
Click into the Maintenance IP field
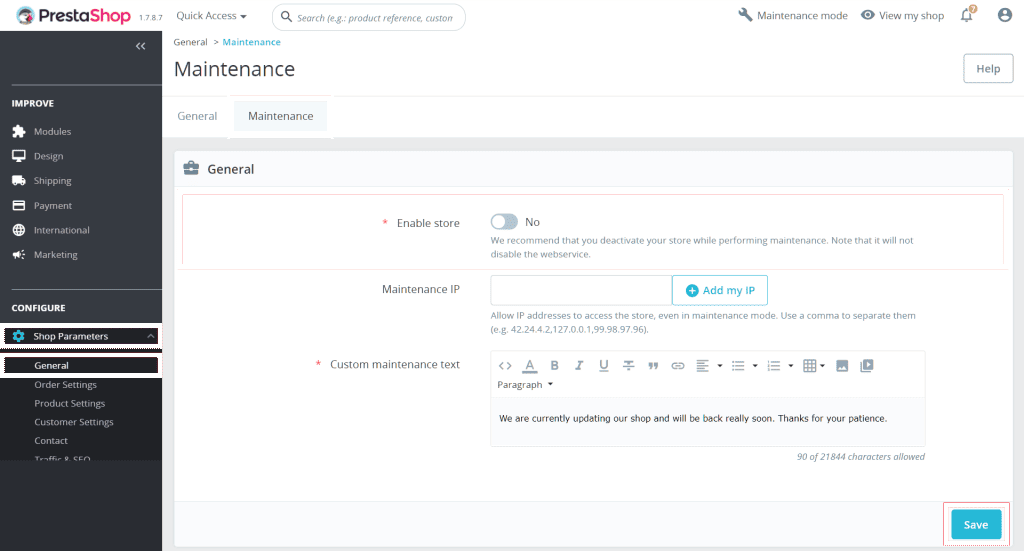pyautogui.click(x=581, y=290)
